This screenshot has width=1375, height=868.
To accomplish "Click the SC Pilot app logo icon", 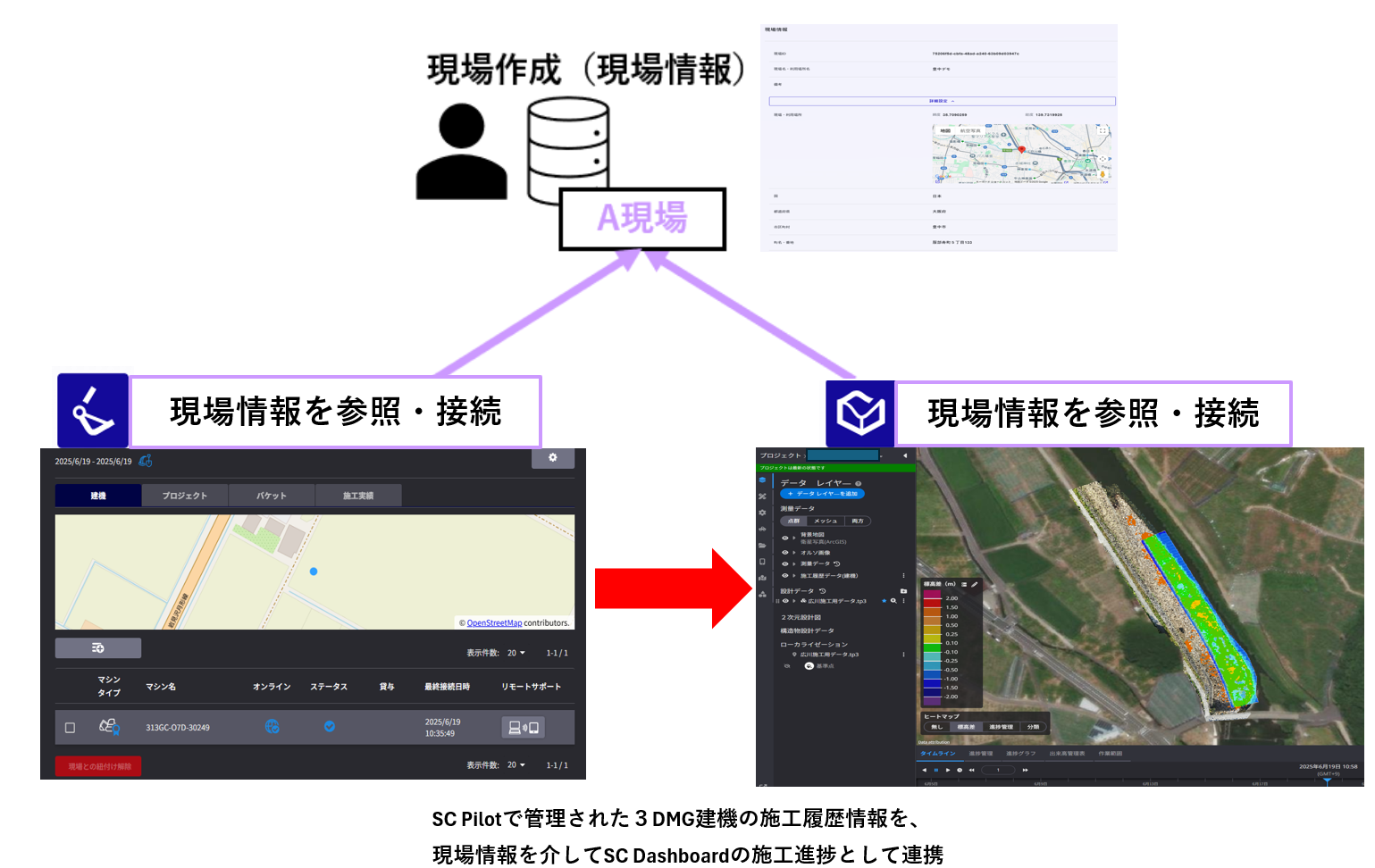I will point(93,410).
